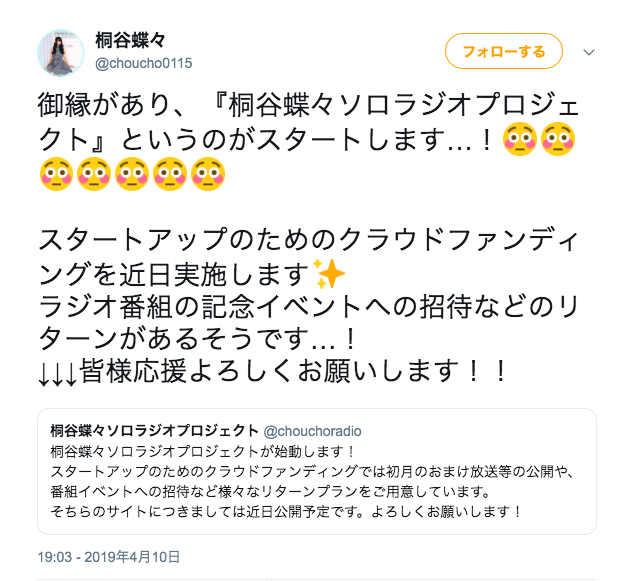This screenshot has height=581, width=632.
Task: Click the flushed emoji right after スタートします…!
Action: [520, 139]
